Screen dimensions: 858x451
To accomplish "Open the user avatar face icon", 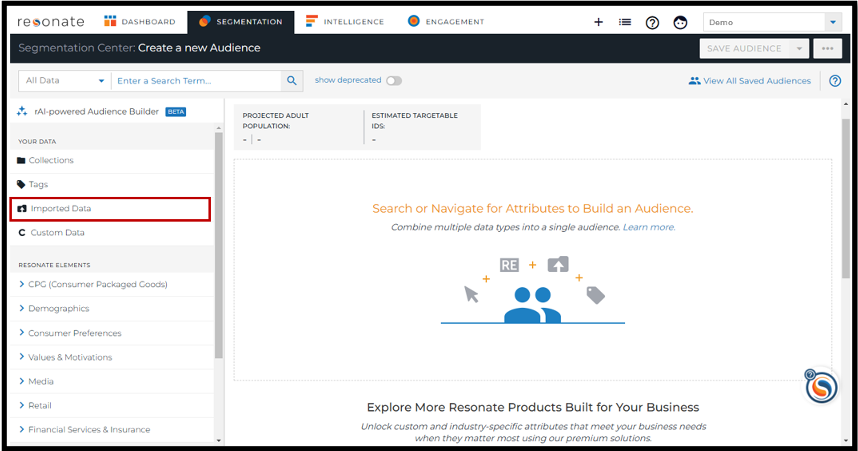I will tap(680, 22).
